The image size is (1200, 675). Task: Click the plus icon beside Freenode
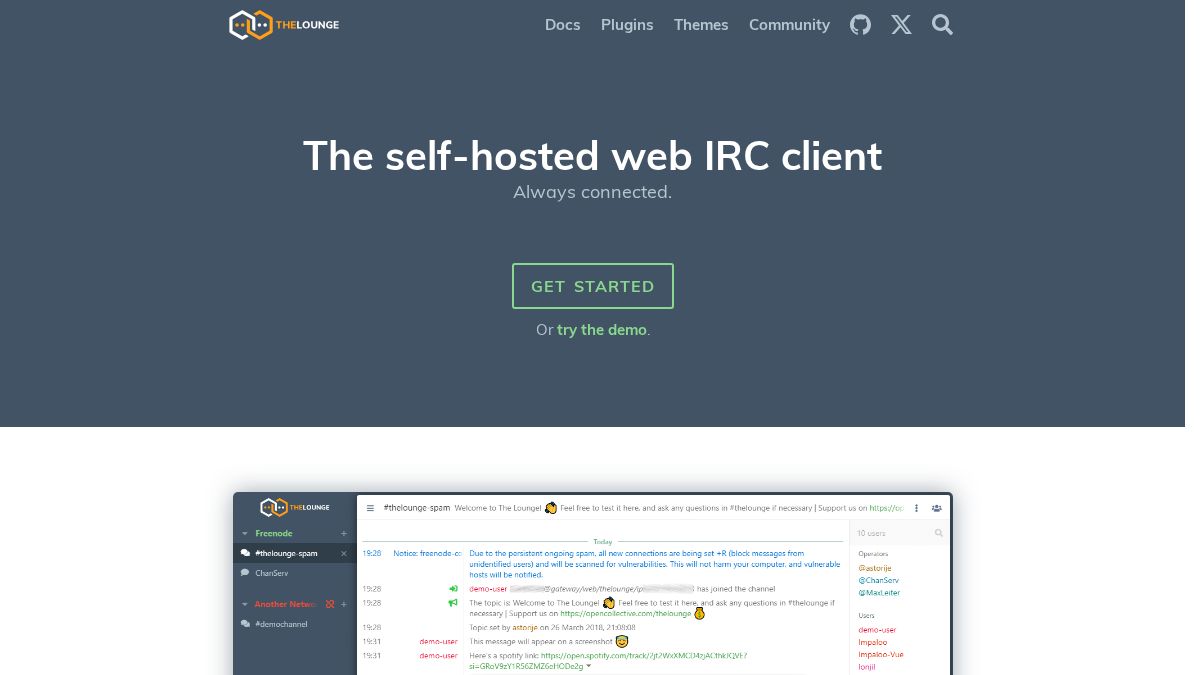(x=344, y=534)
